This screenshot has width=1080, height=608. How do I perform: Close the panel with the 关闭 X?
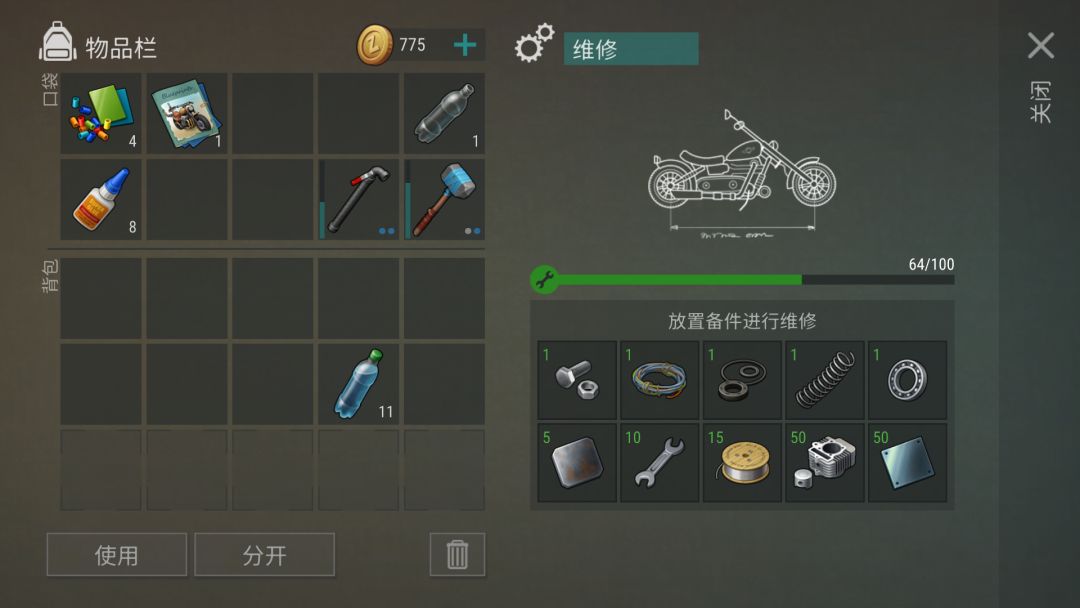[x=1041, y=46]
